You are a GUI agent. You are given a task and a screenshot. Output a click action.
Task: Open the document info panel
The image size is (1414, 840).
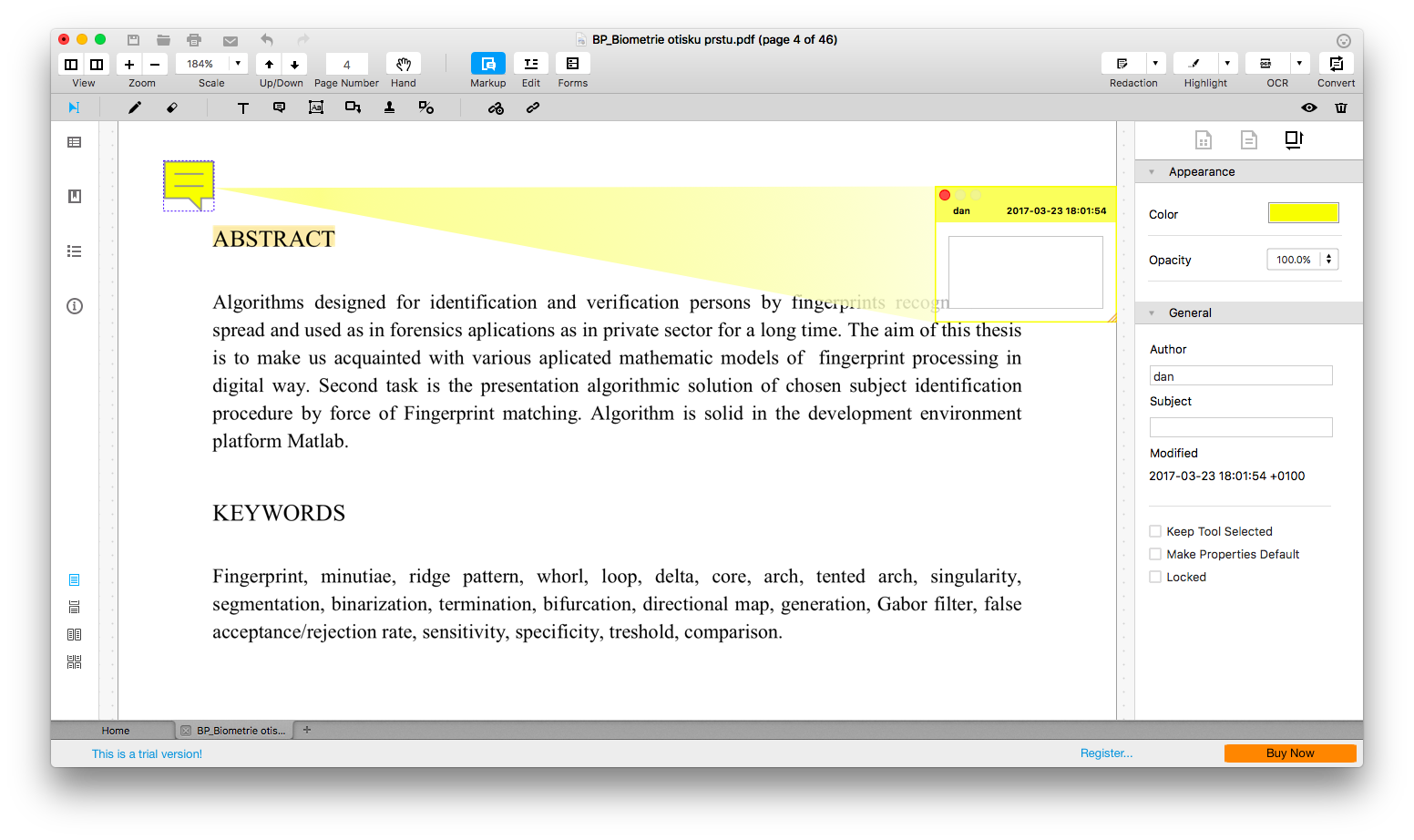75,306
